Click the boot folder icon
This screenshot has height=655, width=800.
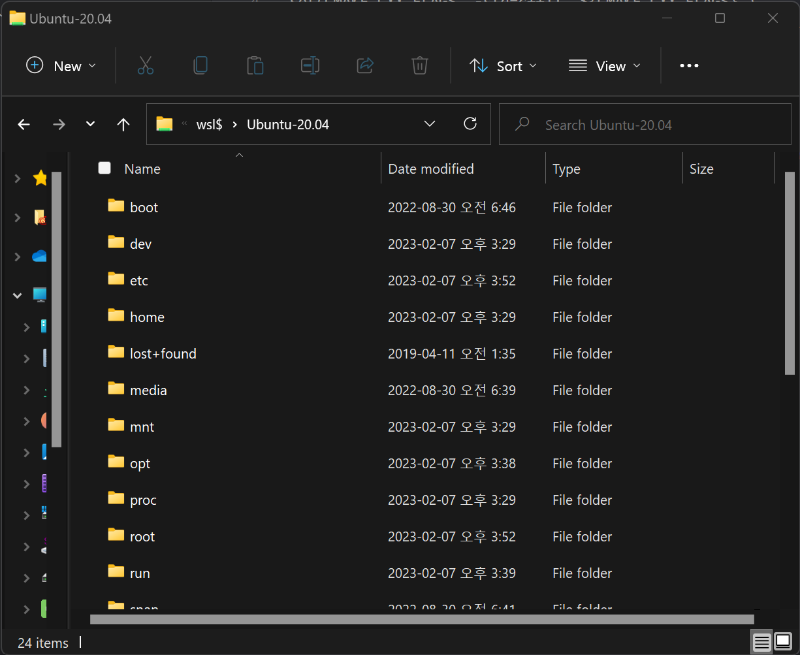(116, 206)
